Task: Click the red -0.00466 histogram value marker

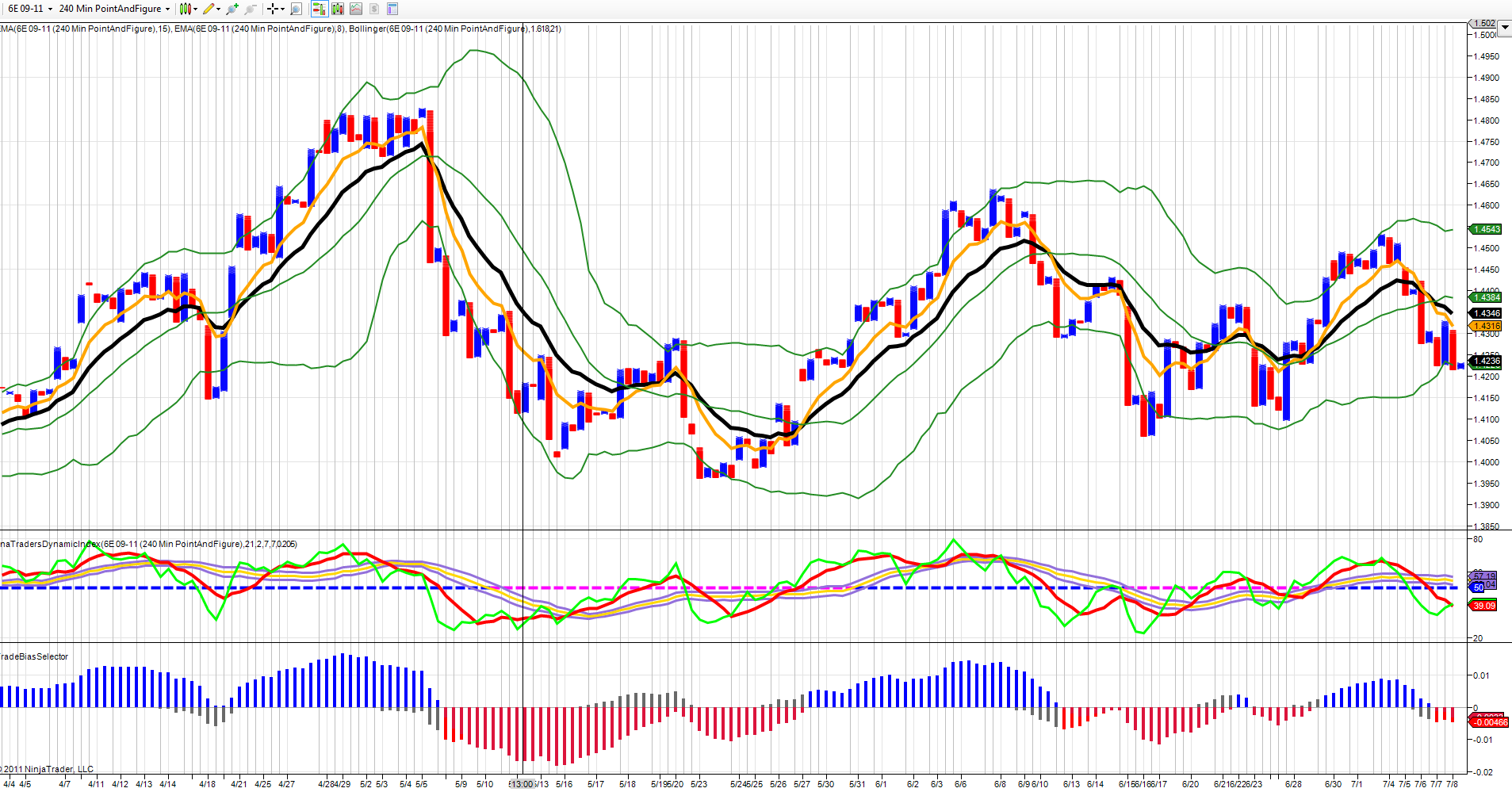Action: (1490, 722)
